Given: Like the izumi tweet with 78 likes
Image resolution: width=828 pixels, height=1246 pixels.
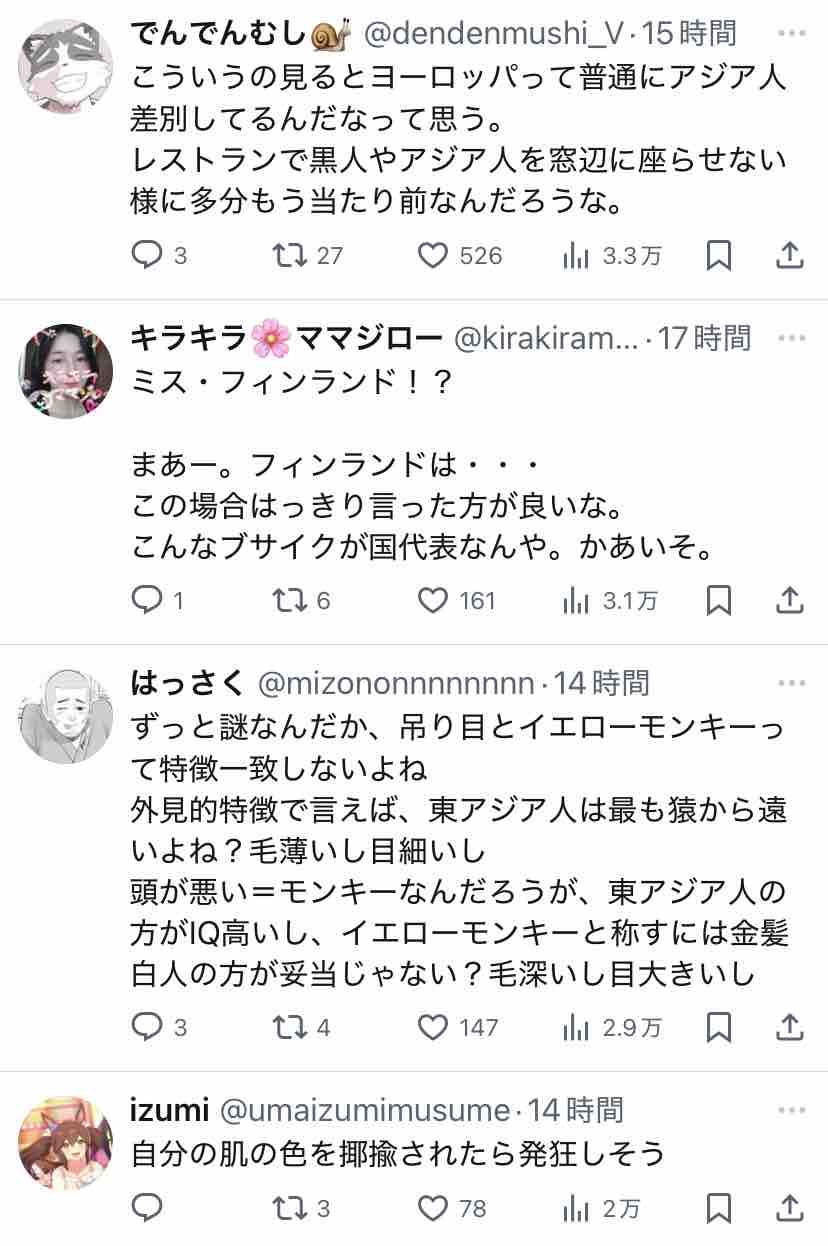Looking at the screenshot, I should pyautogui.click(x=432, y=1208).
